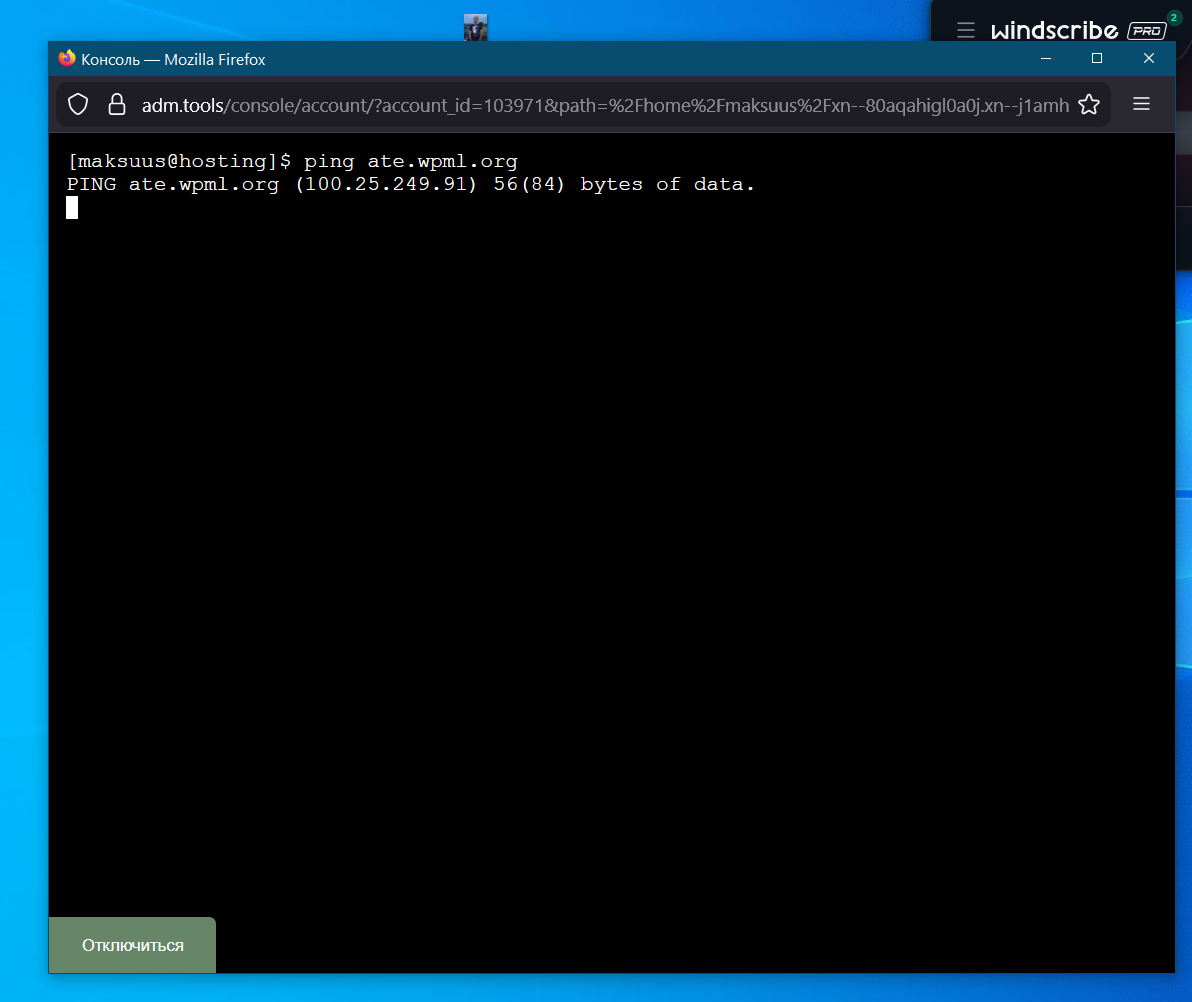Click the Firefox tracking protection shield icon
Image resolution: width=1192 pixels, height=1002 pixels.
pyautogui.click(x=78, y=104)
